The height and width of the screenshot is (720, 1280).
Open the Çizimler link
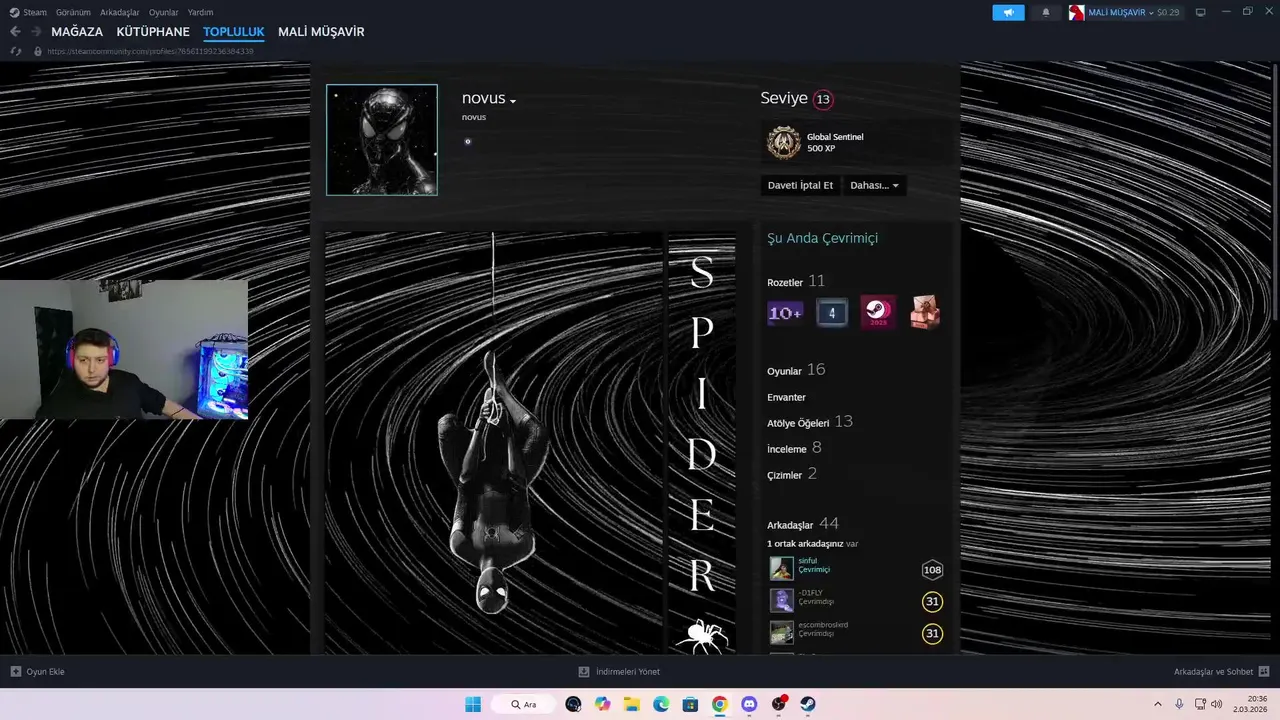click(x=785, y=475)
